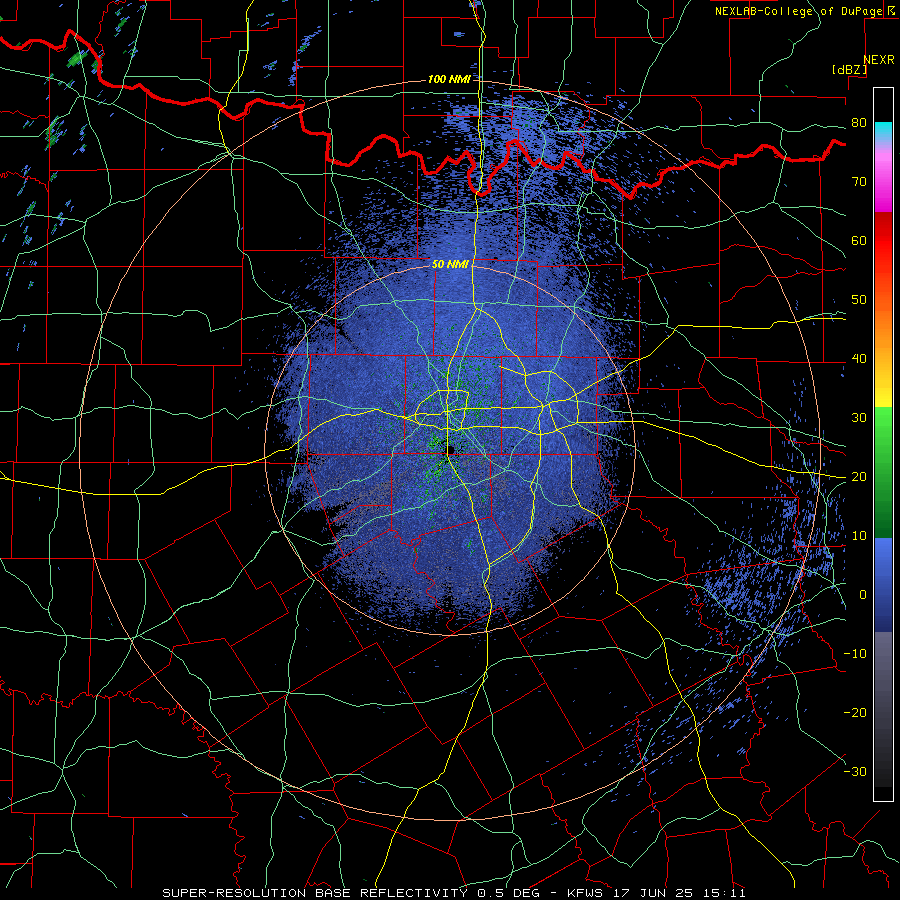Click the 20 value on dBZ scale
Viewport: 900px width, 900px height.
click(859, 476)
